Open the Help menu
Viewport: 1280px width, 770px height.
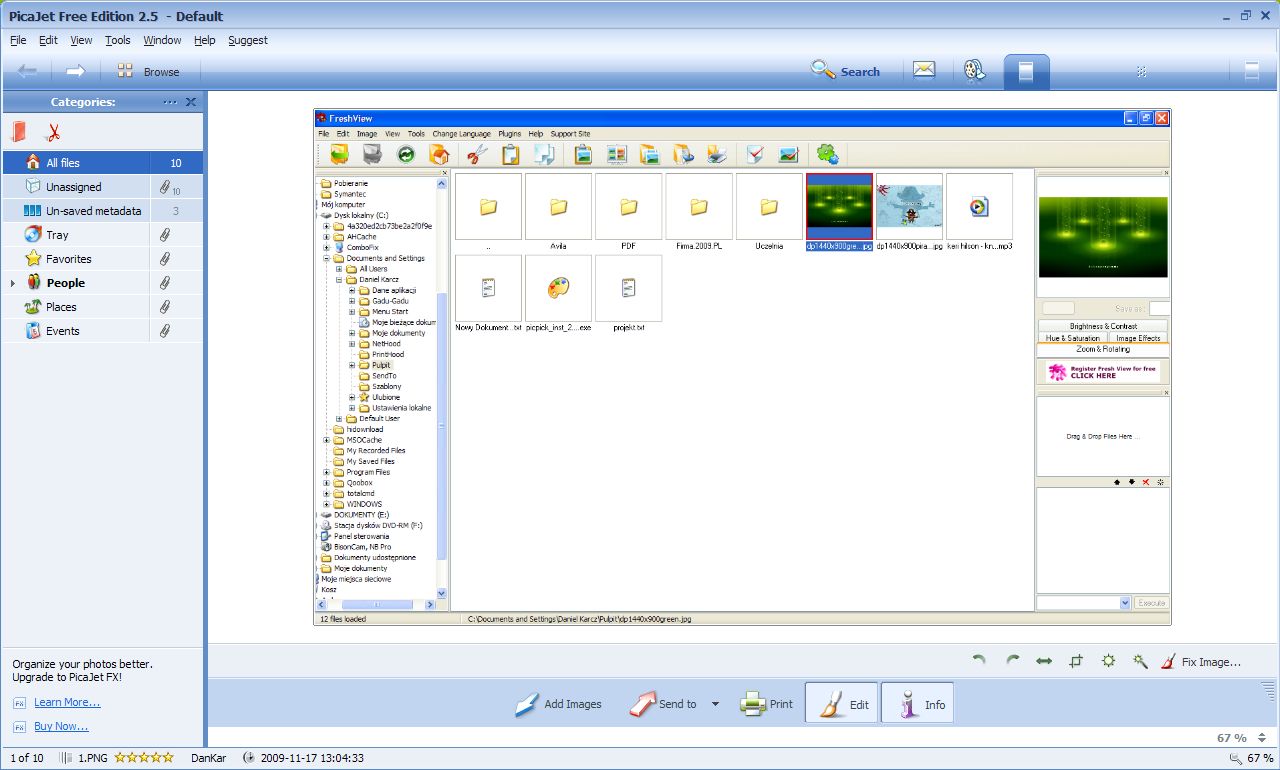(x=205, y=40)
